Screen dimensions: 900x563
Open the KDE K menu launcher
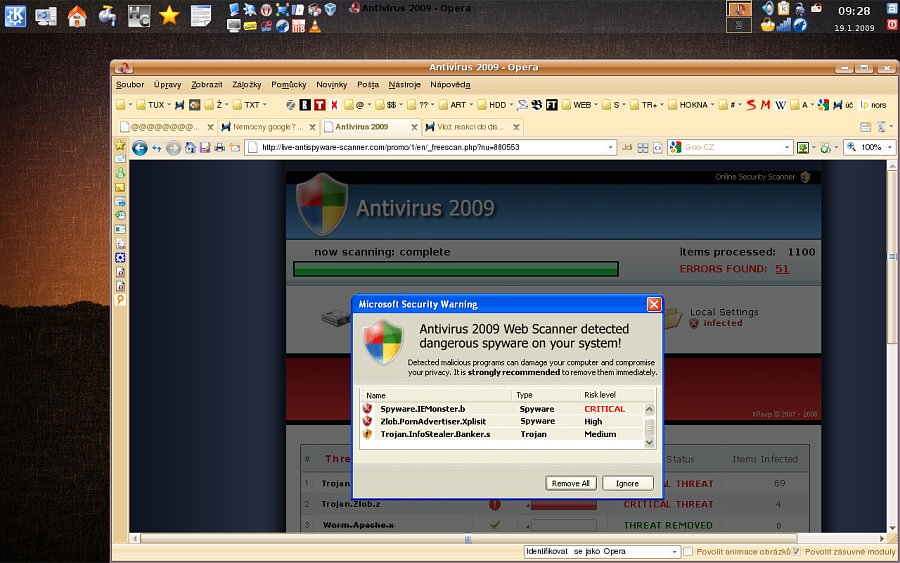[x=15, y=15]
